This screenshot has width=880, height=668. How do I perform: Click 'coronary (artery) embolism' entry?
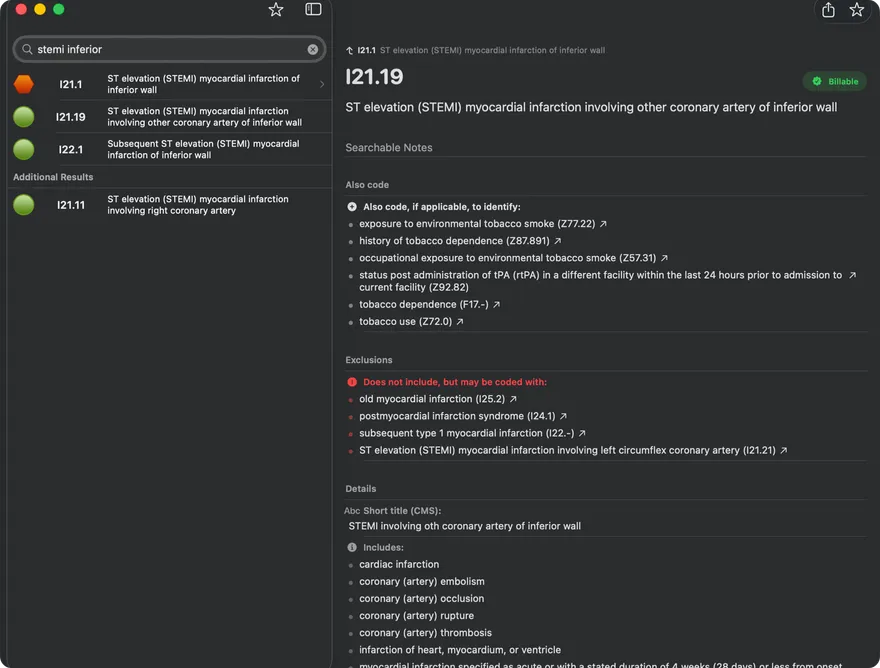pos(421,582)
